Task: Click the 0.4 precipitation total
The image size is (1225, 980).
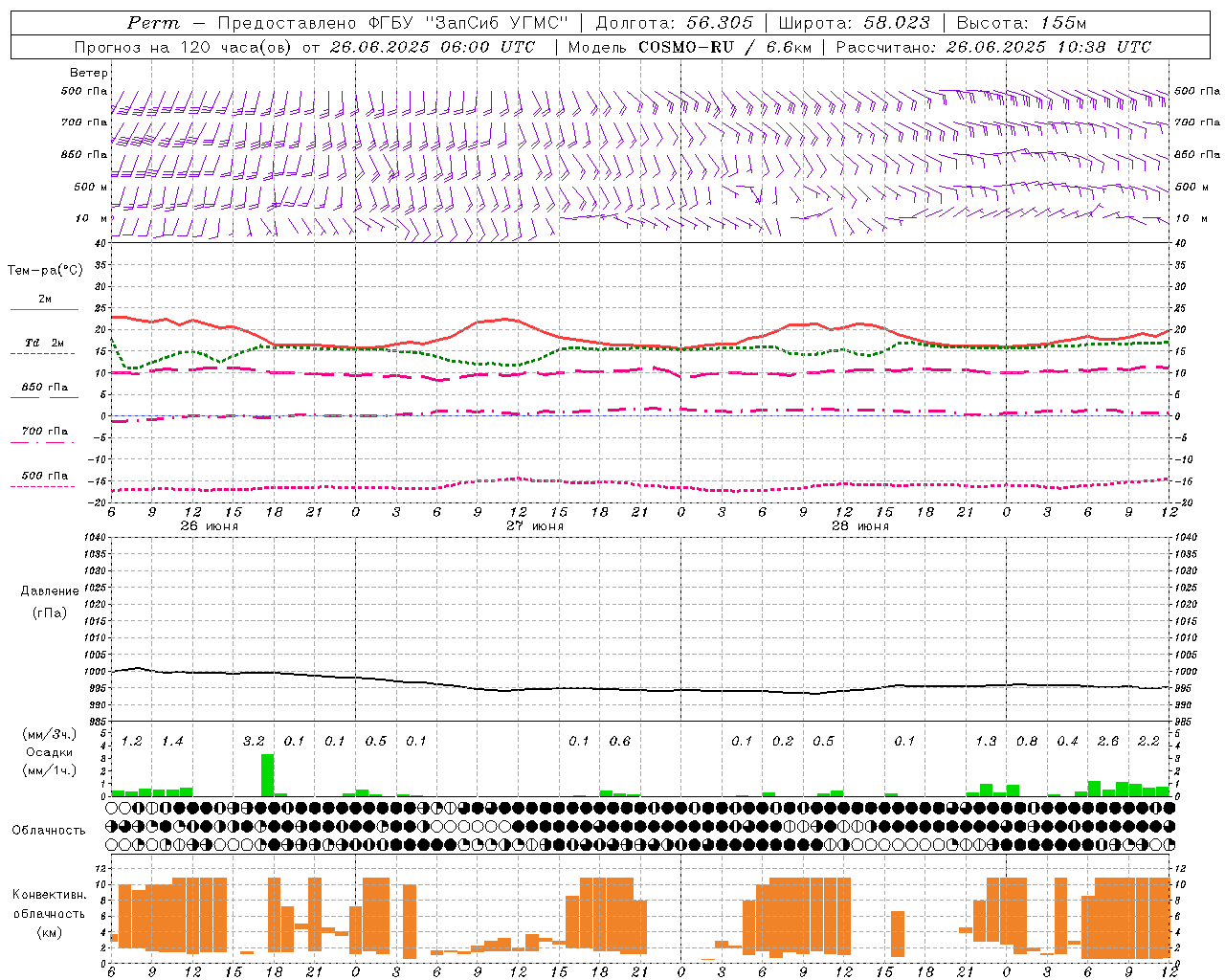Action: coord(1068,741)
